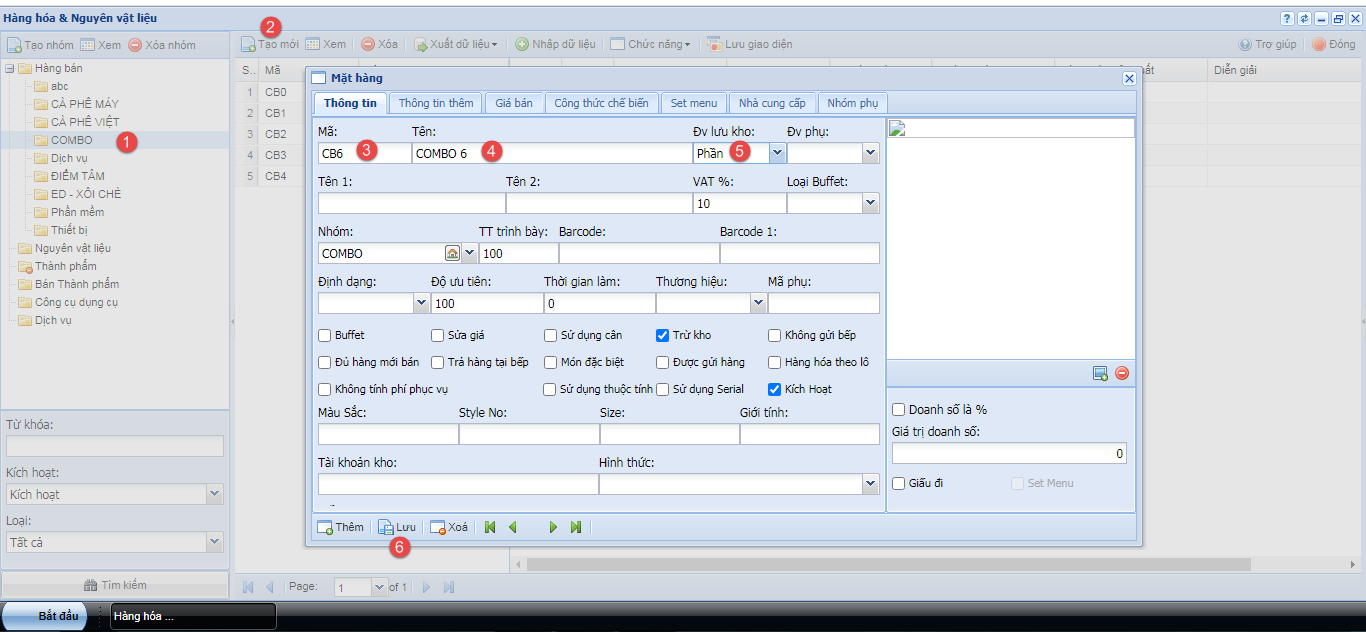Switch to the Nhà cung cấp tab
Image resolution: width=1366 pixels, height=632 pixels.
click(x=773, y=103)
